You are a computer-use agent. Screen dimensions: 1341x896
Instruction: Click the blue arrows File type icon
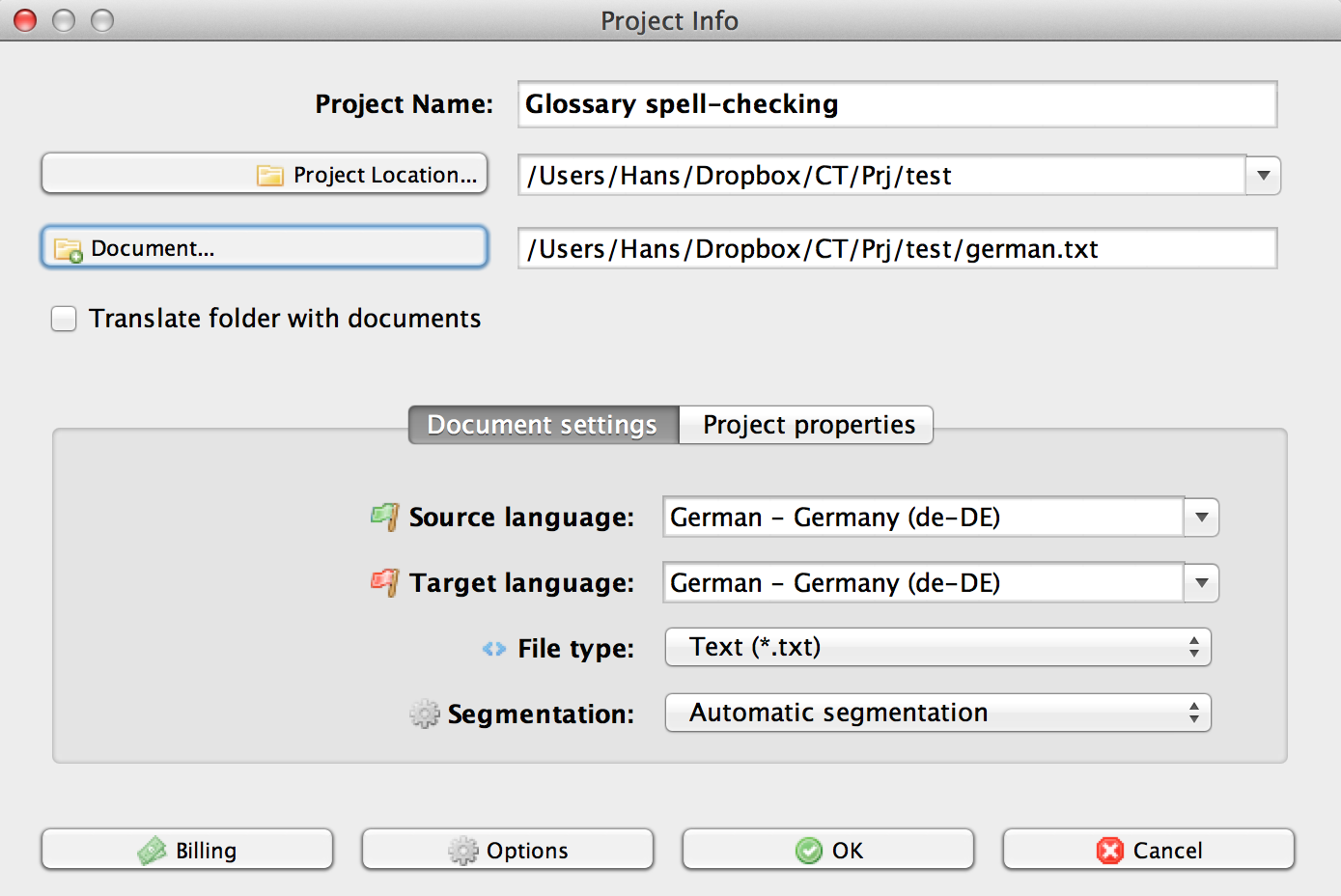[493, 649]
